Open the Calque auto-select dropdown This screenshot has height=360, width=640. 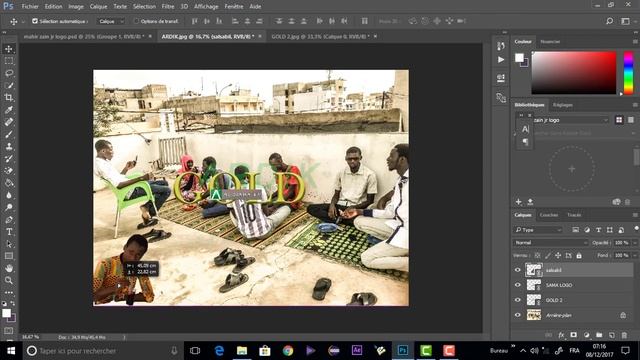(111, 21)
